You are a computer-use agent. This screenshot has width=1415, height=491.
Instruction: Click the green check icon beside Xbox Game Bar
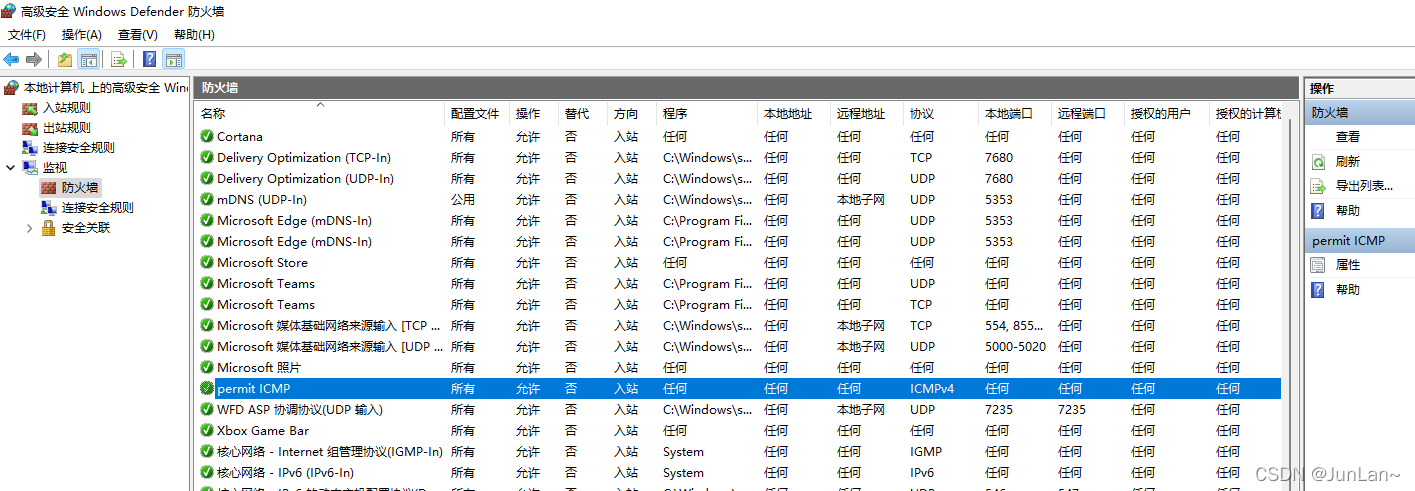207,430
